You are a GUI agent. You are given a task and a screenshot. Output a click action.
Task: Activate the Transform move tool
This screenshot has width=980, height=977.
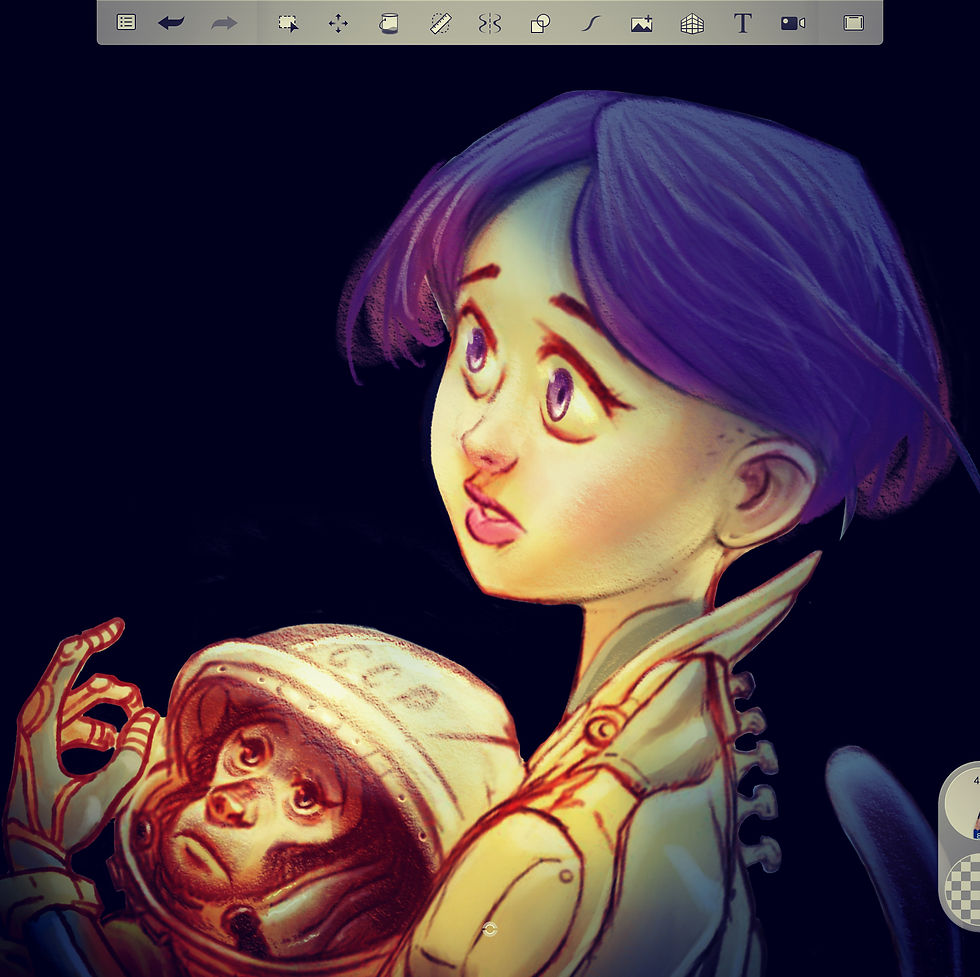(338, 24)
